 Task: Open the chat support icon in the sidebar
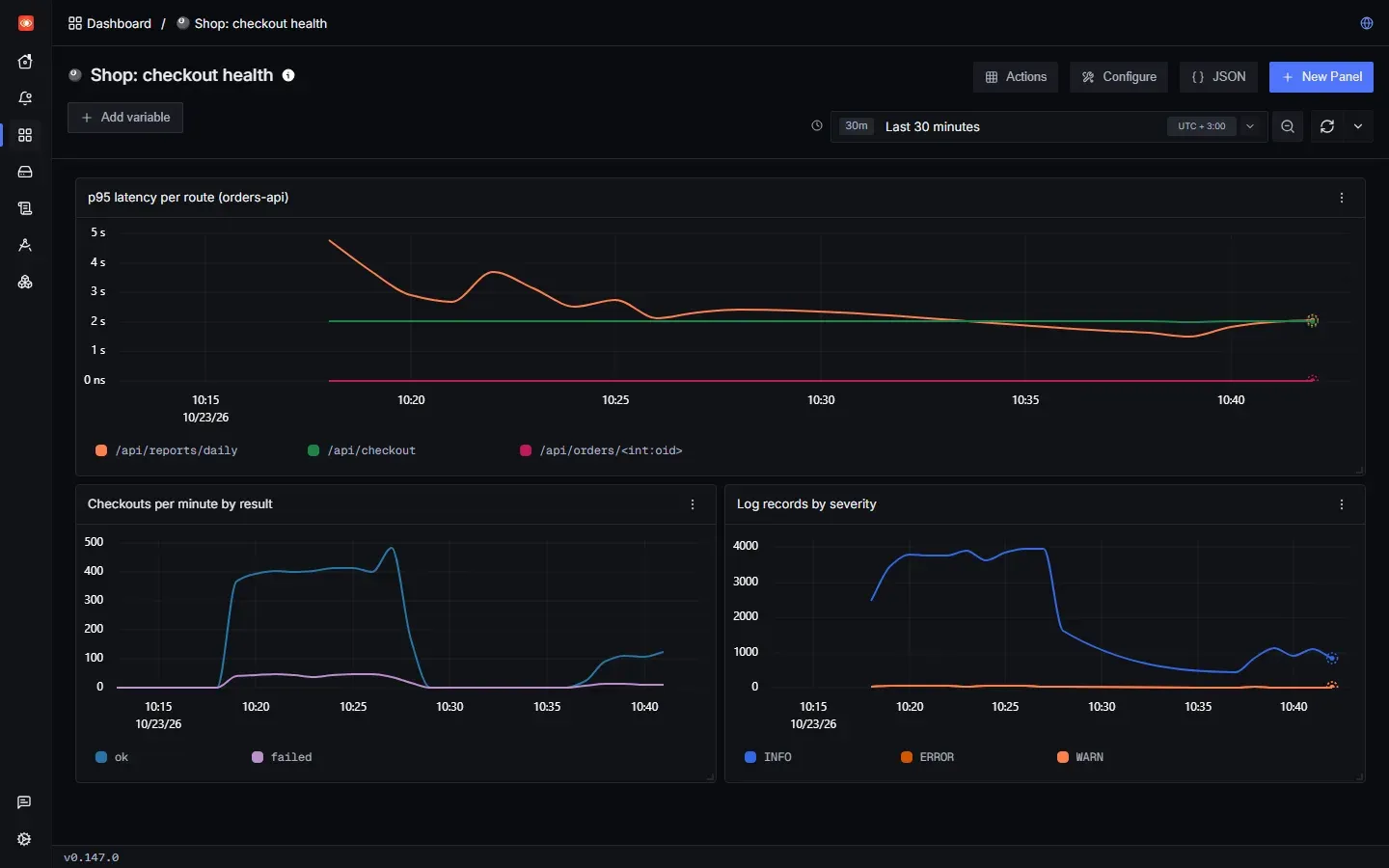click(x=25, y=802)
